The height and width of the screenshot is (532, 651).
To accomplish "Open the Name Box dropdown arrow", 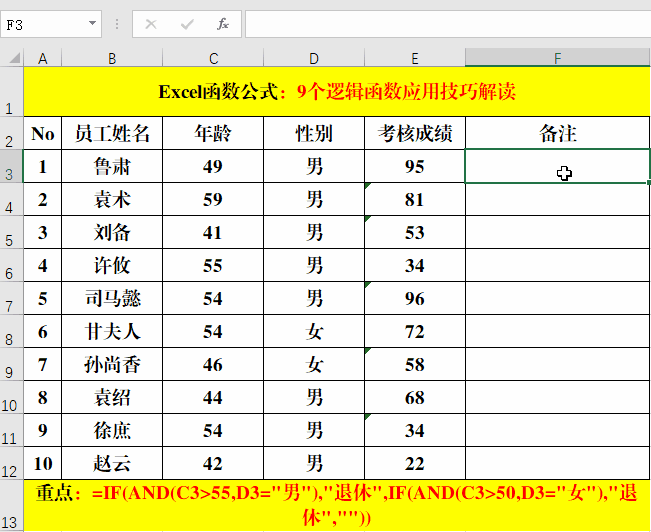I will 93,24.
